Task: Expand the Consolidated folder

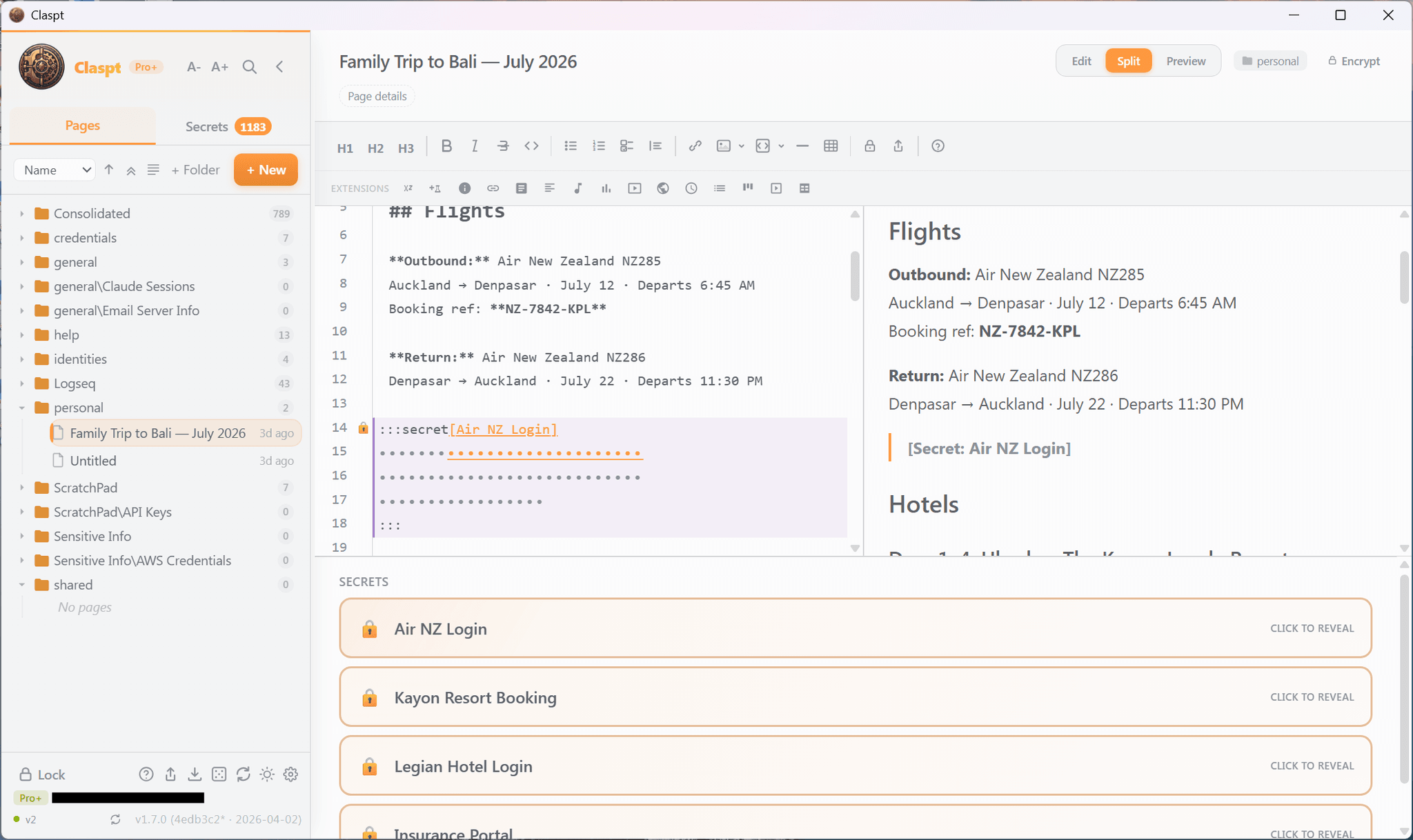Action: click(x=22, y=214)
